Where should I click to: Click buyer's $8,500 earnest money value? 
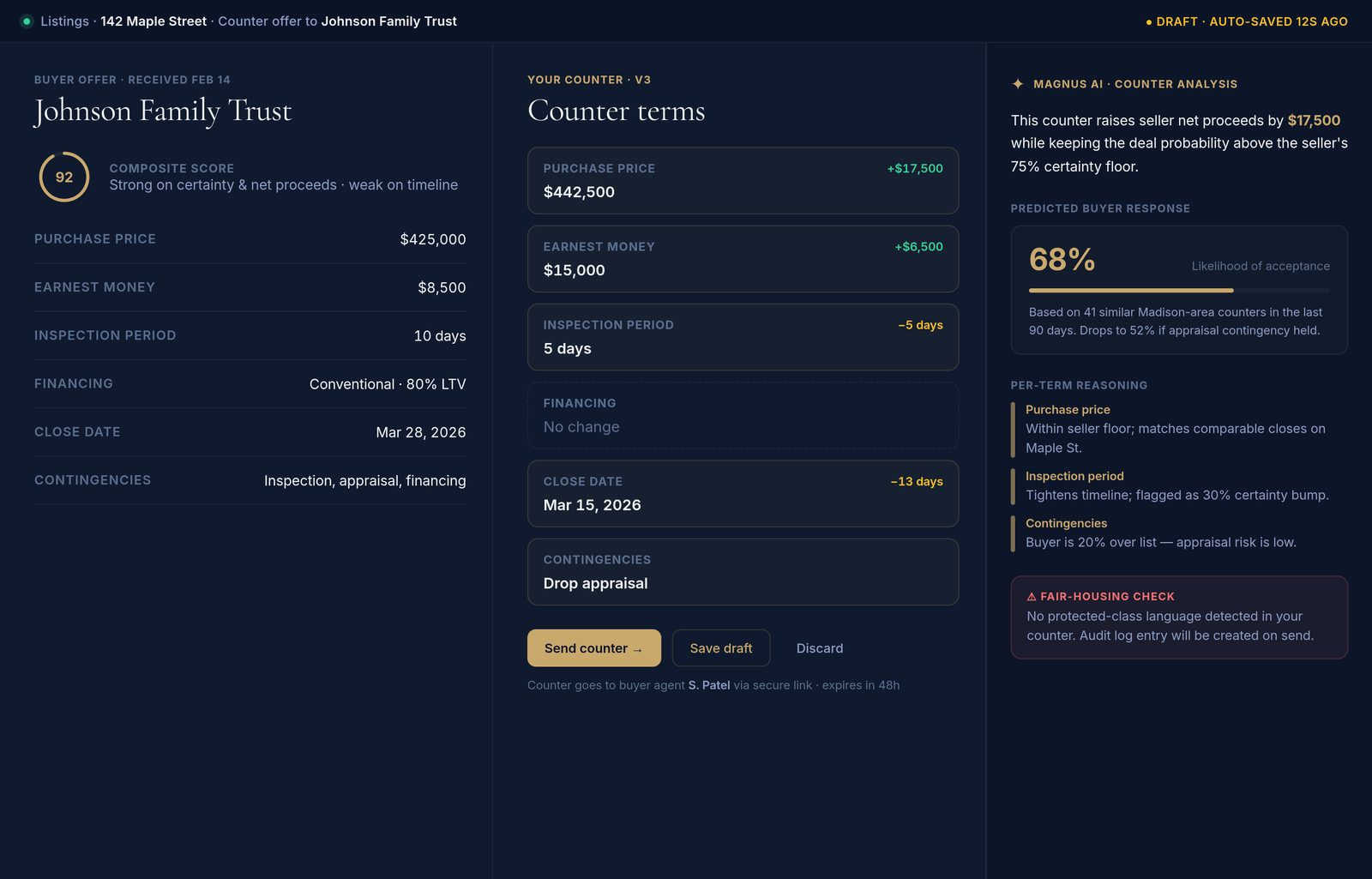point(442,287)
